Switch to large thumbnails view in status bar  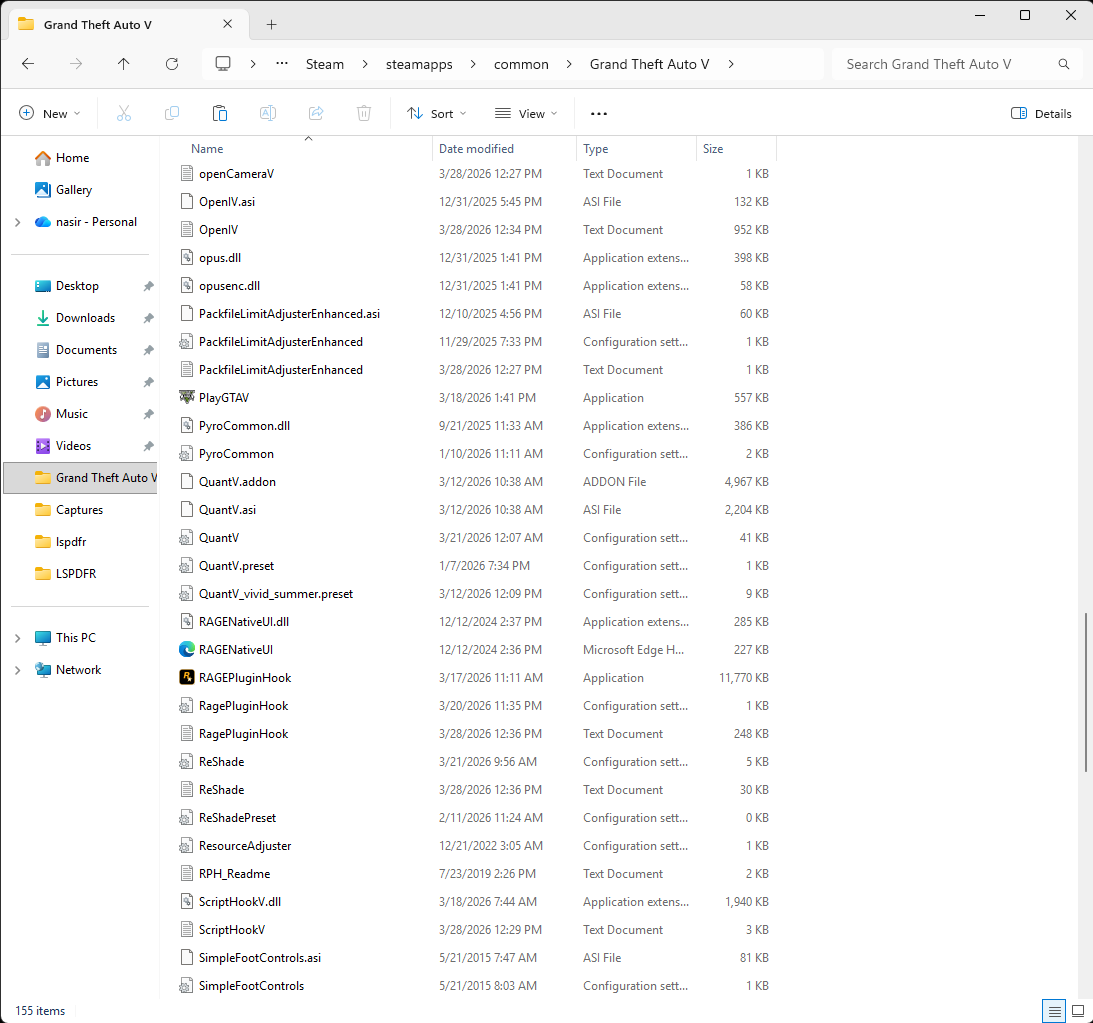pos(1078,1011)
